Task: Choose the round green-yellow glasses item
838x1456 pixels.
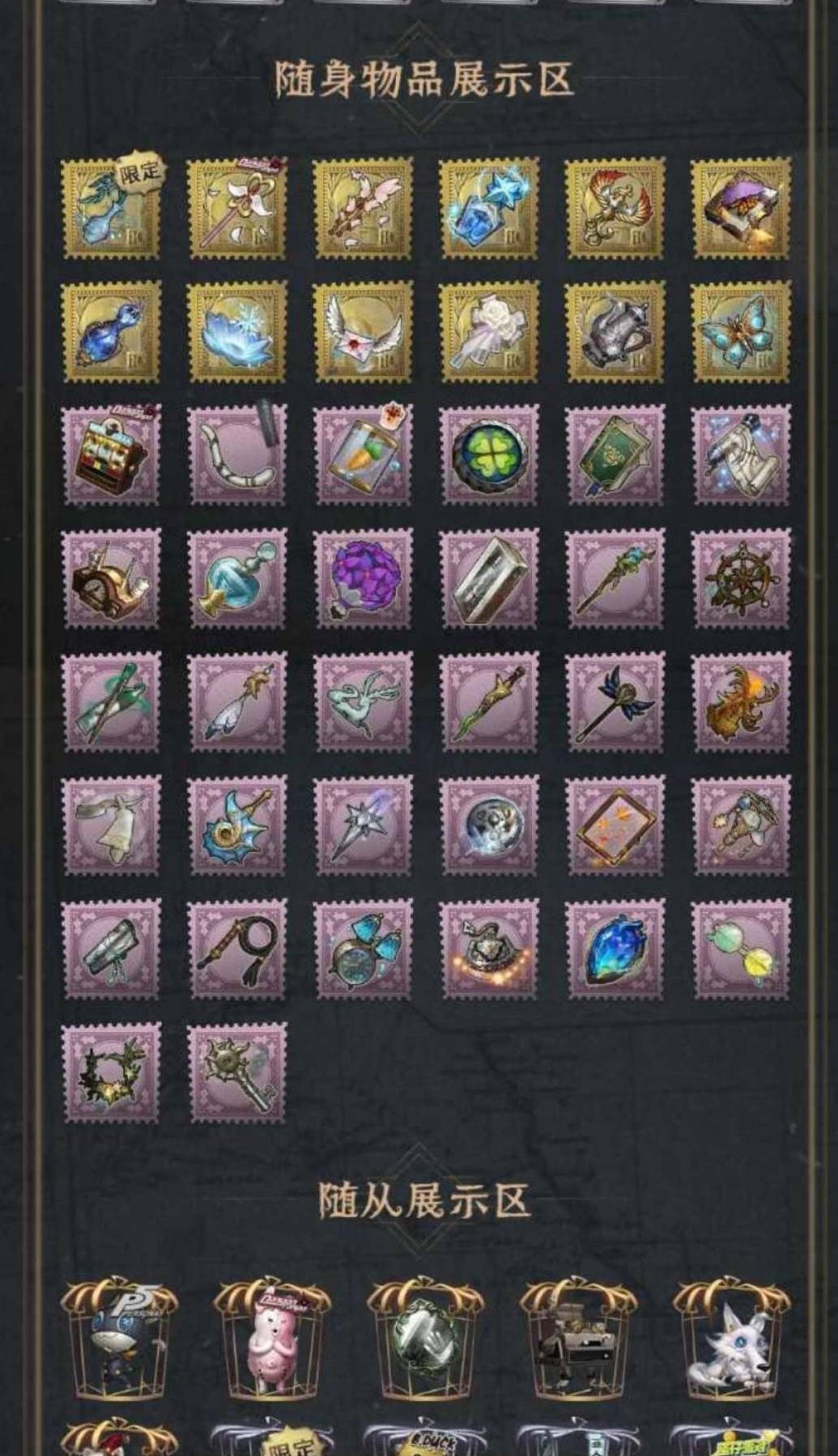Action: (742, 949)
